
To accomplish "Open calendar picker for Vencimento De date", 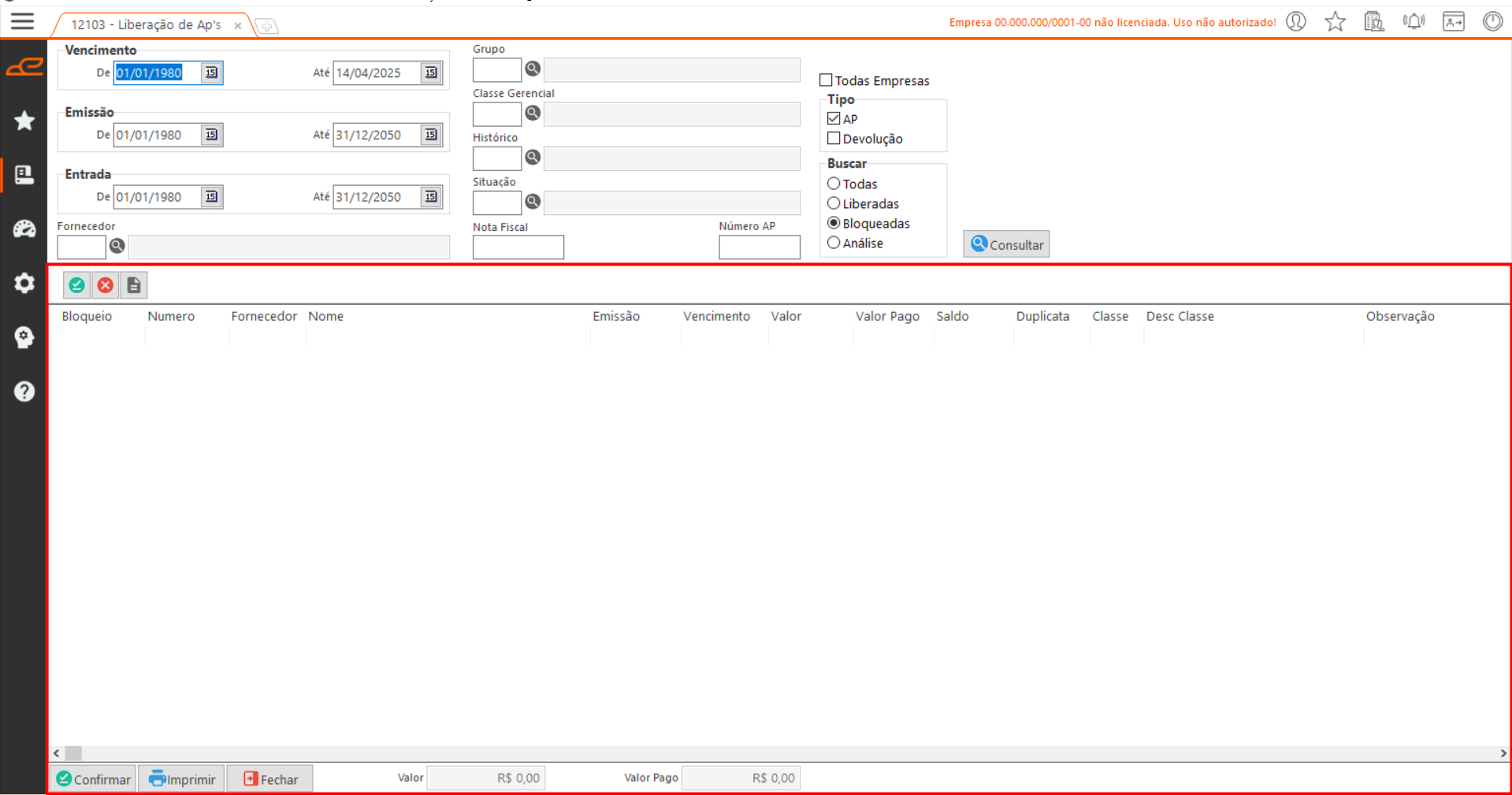I will pyautogui.click(x=211, y=72).
